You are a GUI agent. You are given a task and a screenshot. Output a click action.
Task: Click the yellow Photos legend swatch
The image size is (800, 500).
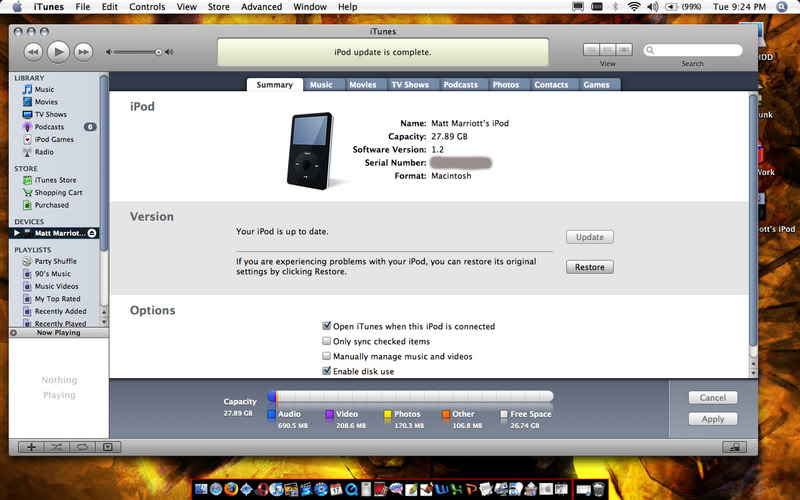click(388, 414)
